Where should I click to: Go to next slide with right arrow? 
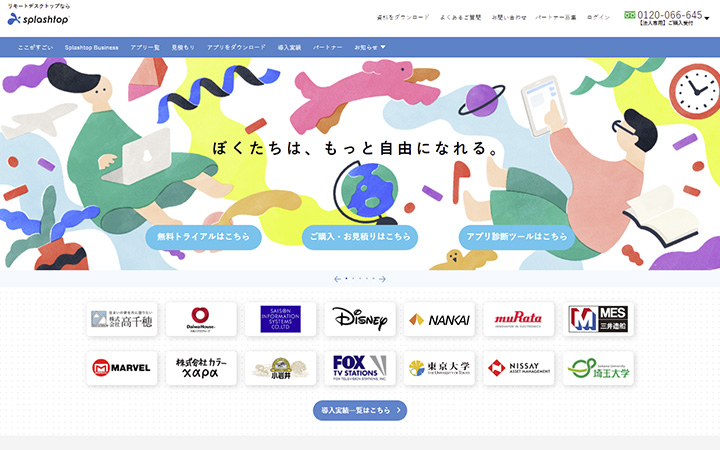[x=382, y=279]
